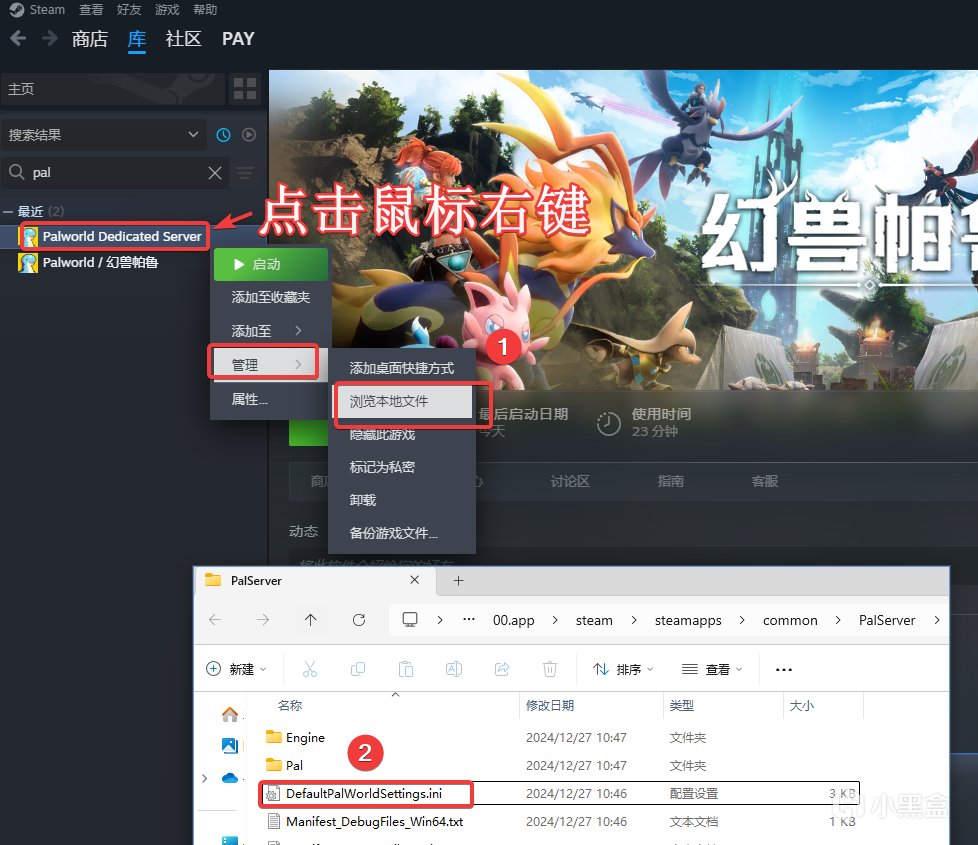Click 启动 in the context menu

(x=271, y=264)
